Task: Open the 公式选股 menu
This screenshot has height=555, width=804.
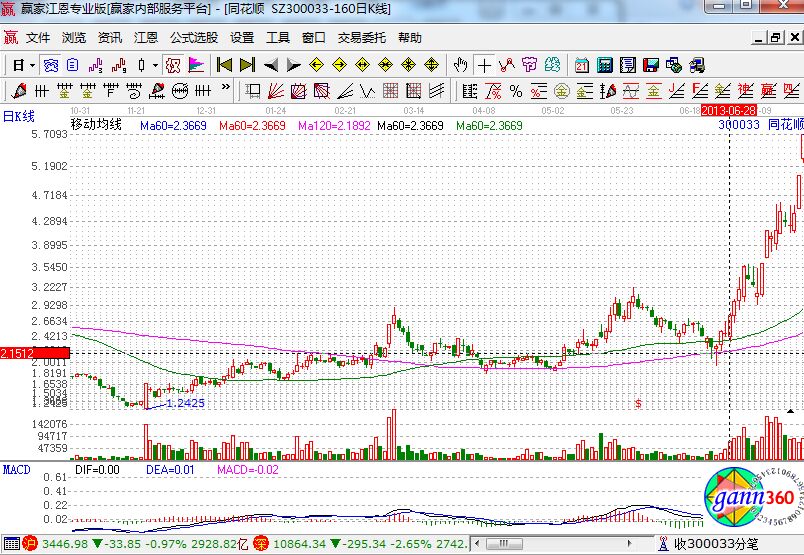Action: pos(193,38)
